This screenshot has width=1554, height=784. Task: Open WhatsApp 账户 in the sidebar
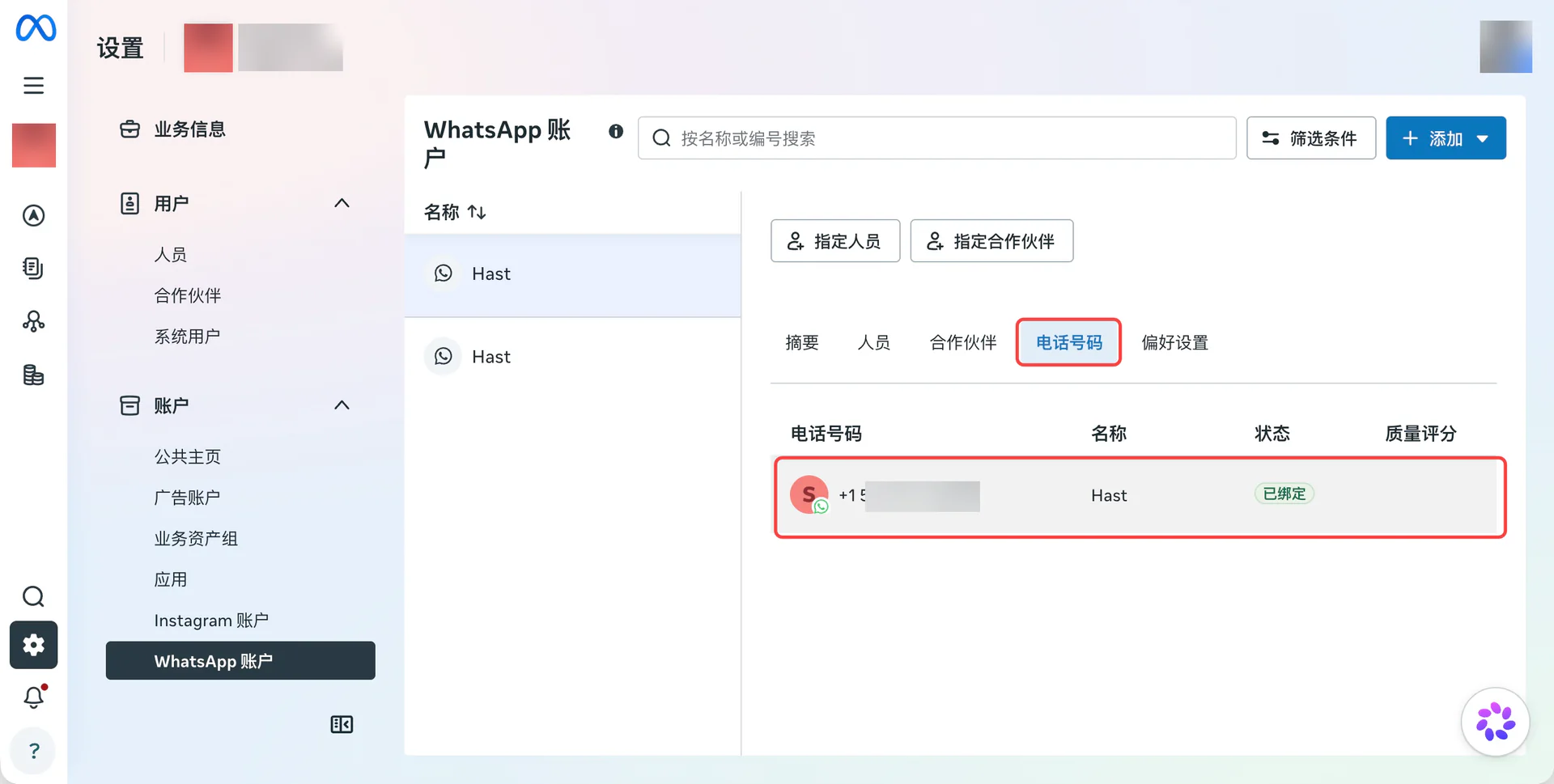[x=240, y=661]
